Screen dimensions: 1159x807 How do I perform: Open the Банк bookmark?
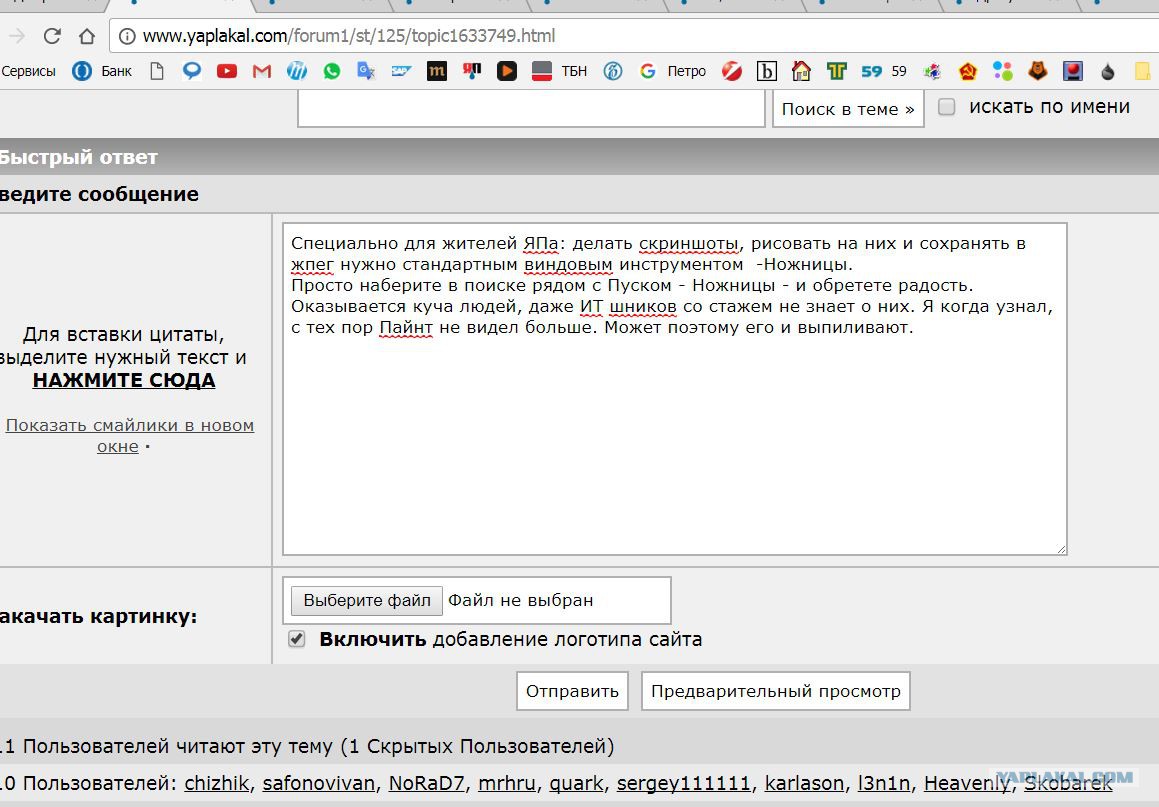pos(102,71)
